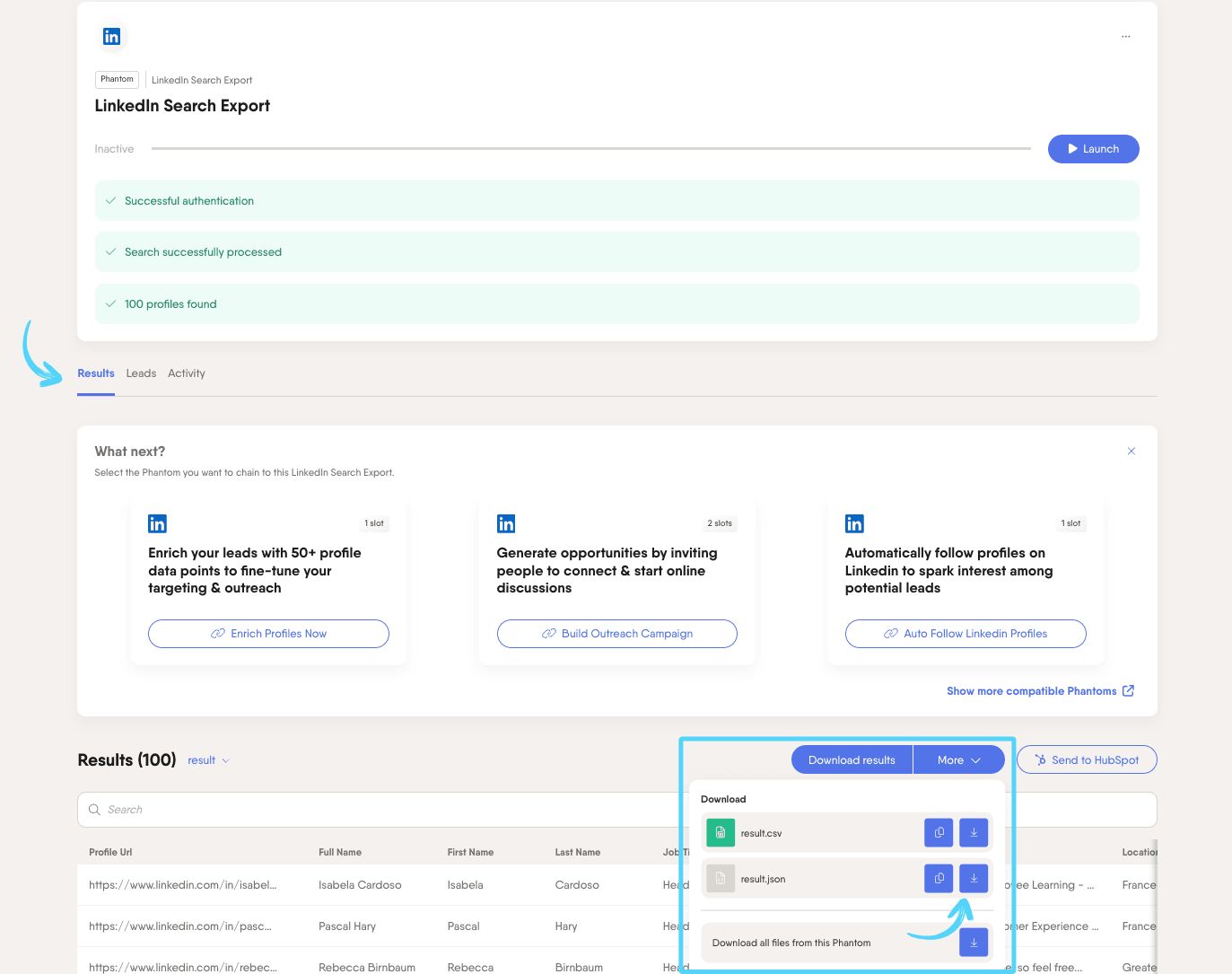This screenshot has width=1232, height=974.
Task: Click the result.json file name
Action: click(763, 879)
